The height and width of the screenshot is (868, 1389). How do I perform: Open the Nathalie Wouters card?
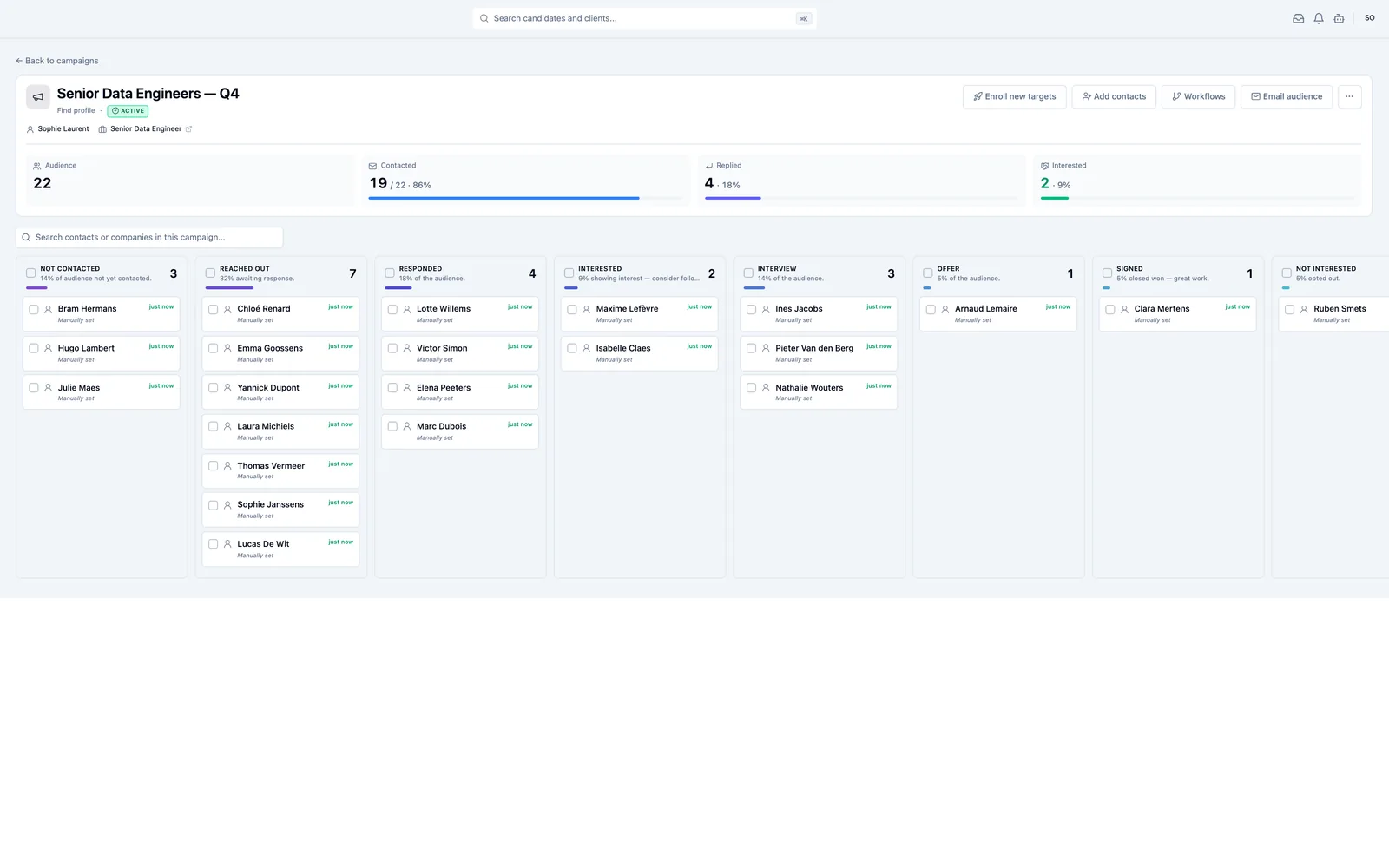(x=819, y=392)
